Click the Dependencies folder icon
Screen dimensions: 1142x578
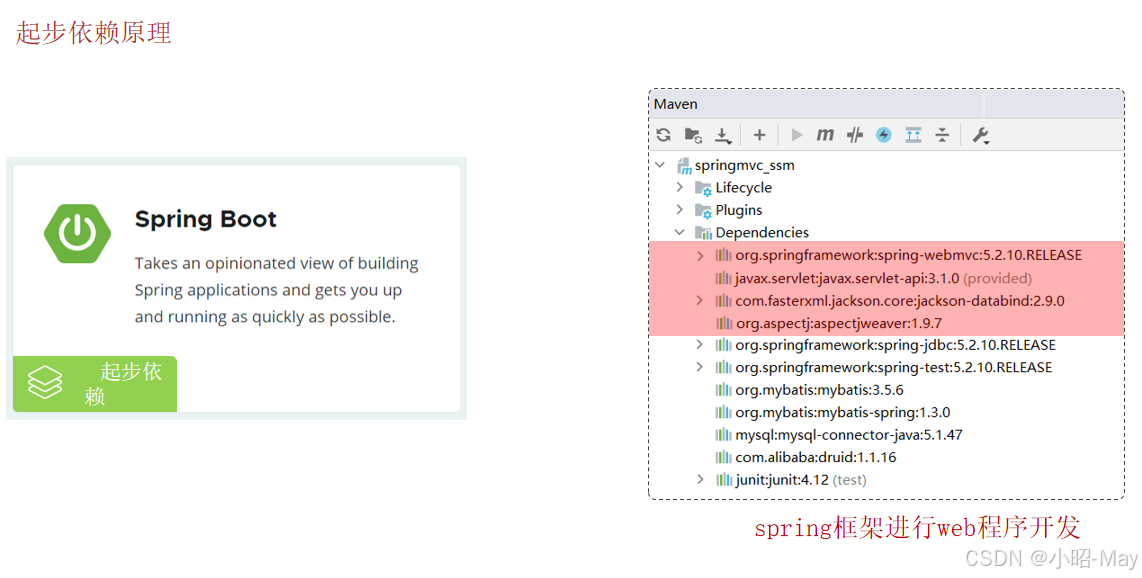[x=703, y=233]
